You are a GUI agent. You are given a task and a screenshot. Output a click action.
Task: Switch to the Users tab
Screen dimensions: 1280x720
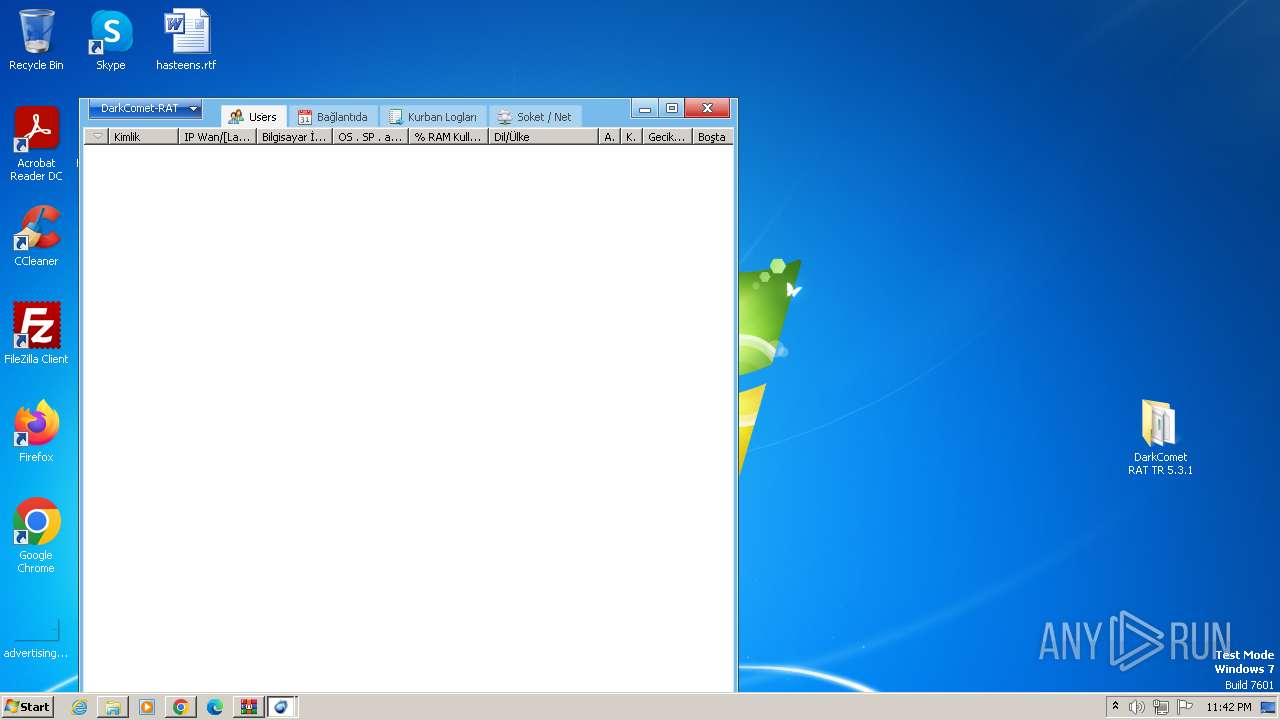[x=253, y=116]
